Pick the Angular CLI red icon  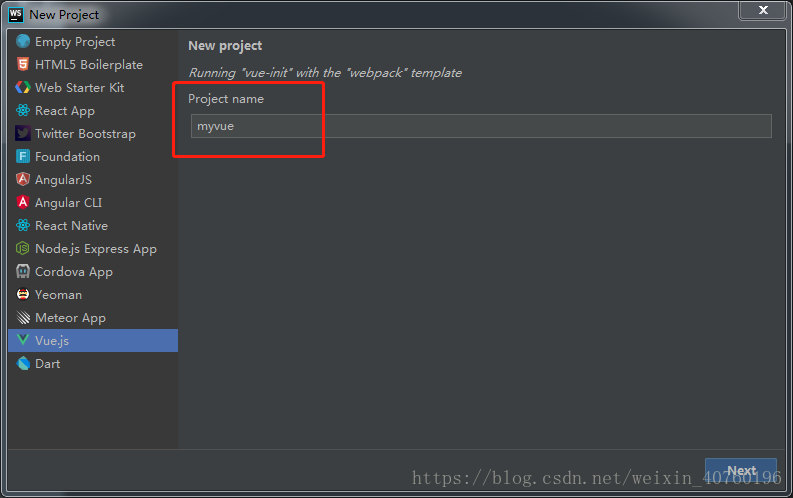tap(23, 202)
